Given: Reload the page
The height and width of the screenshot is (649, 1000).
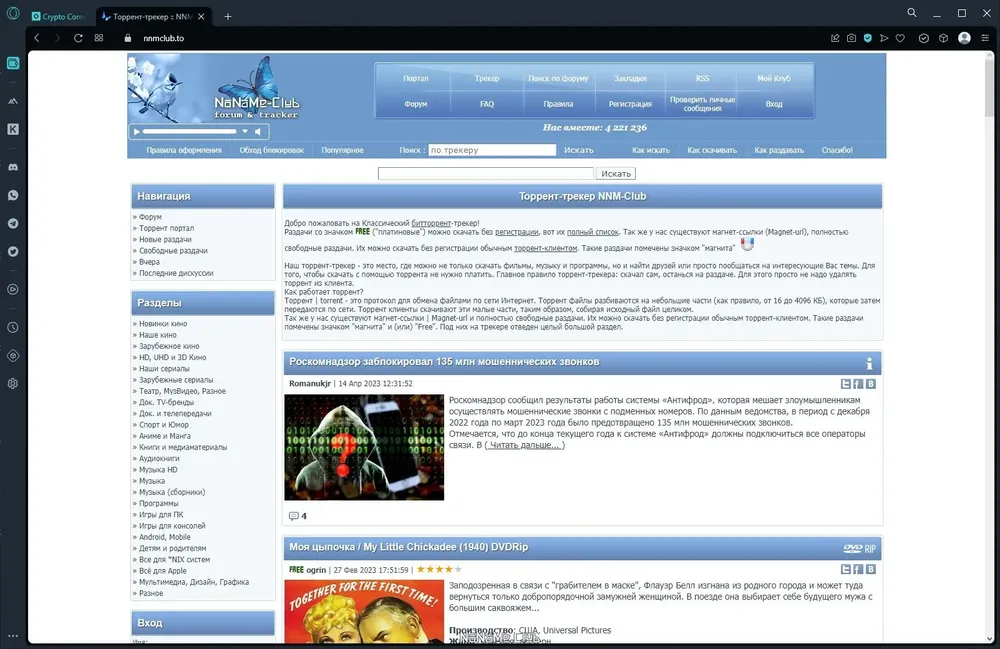Looking at the screenshot, I should pos(78,38).
